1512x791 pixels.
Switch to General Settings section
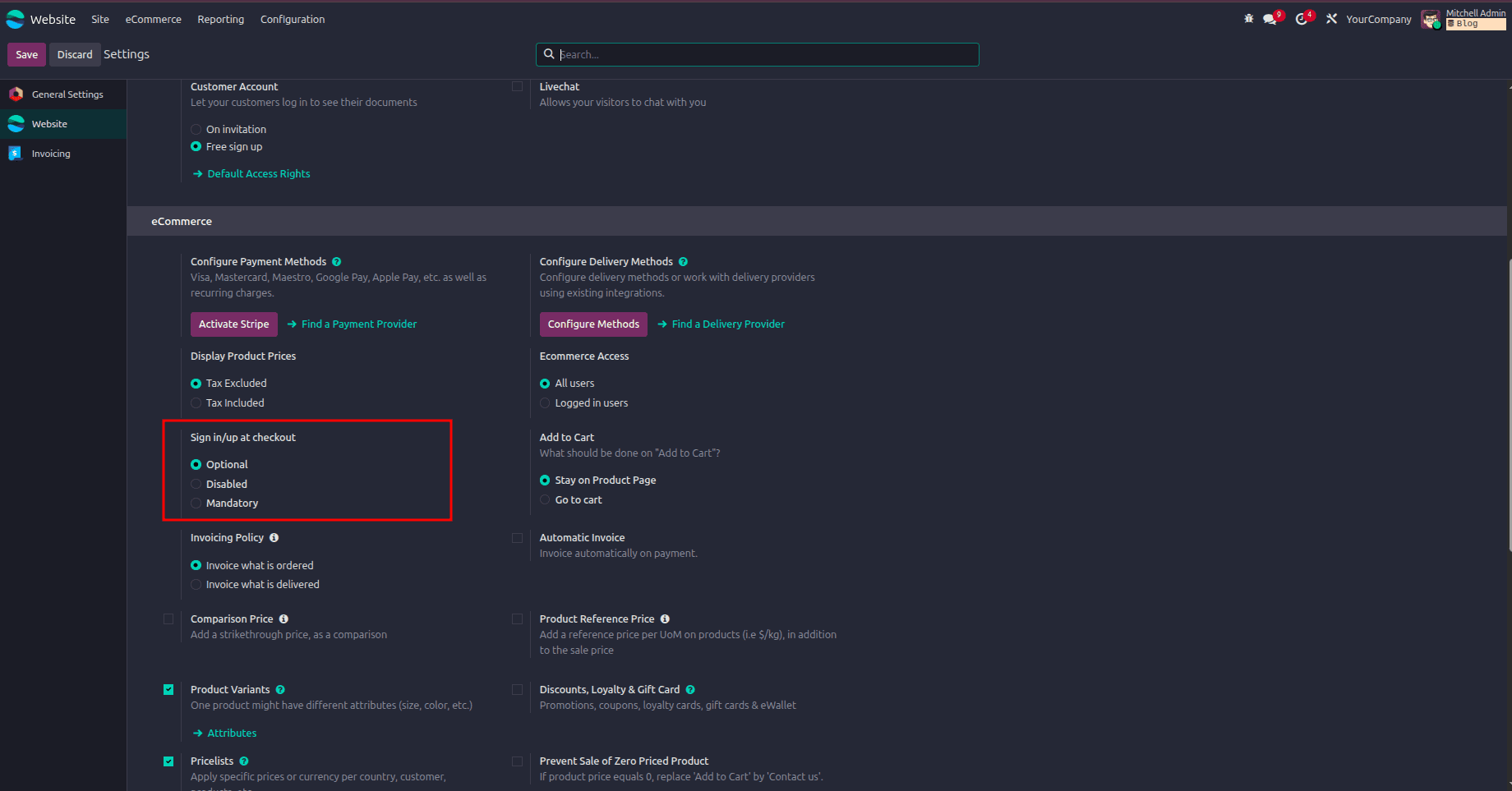point(63,94)
